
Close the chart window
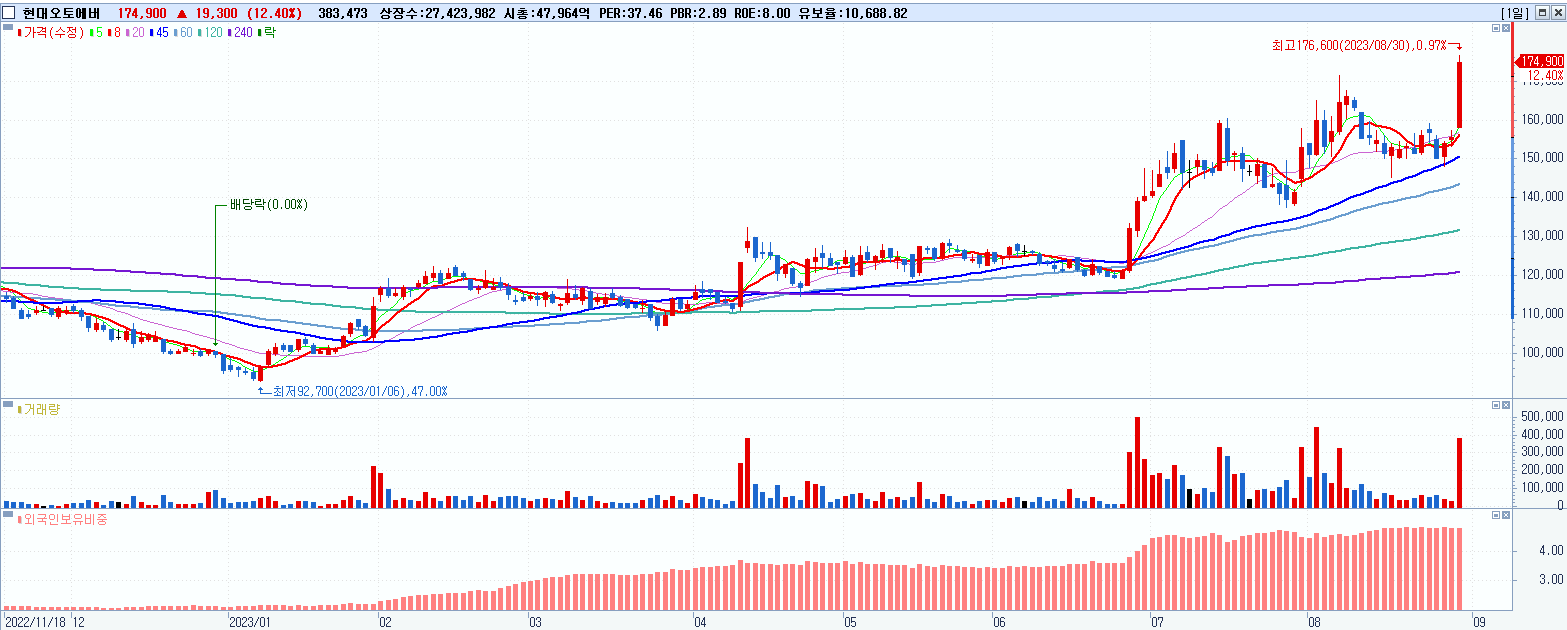[x=1556, y=12]
